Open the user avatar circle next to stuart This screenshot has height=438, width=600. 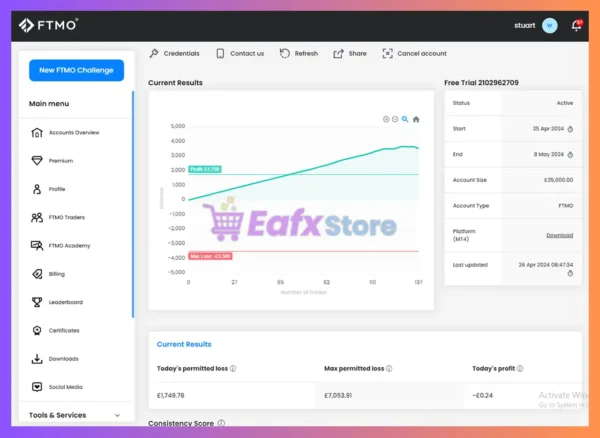click(x=549, y=26)
